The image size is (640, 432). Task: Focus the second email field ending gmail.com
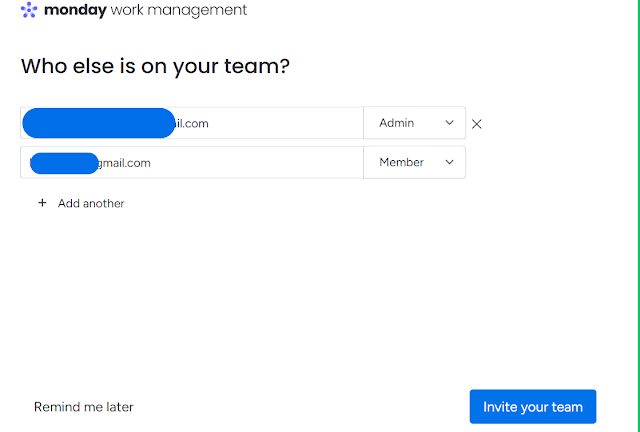pyautogui.click(x=192, y=162)
